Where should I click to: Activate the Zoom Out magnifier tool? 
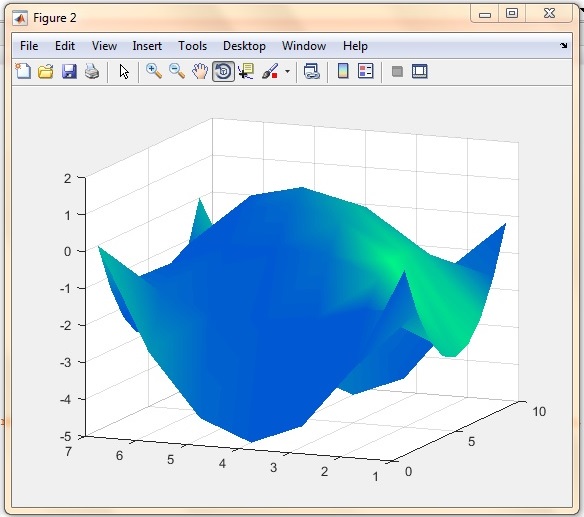click(177, 71)
